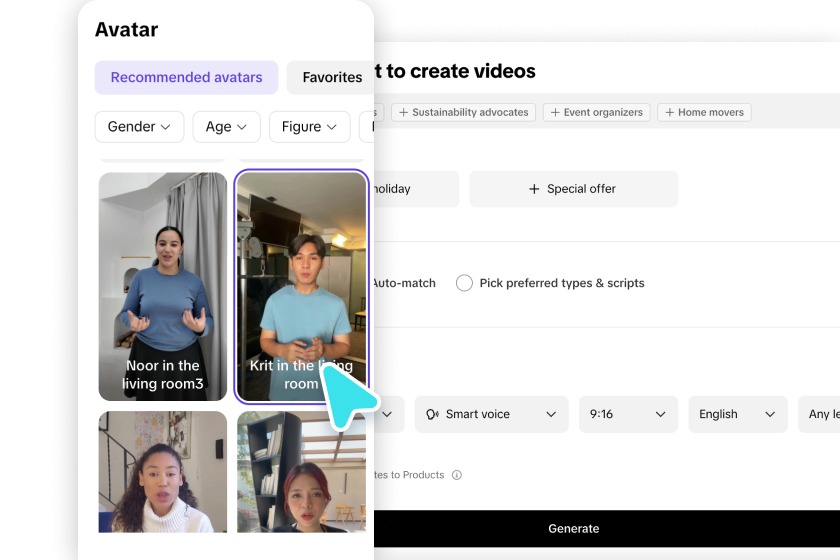This screenshot has width=840, height=560.
Task: Add the Home movers audience tag
Action: [x=704, y=113]
